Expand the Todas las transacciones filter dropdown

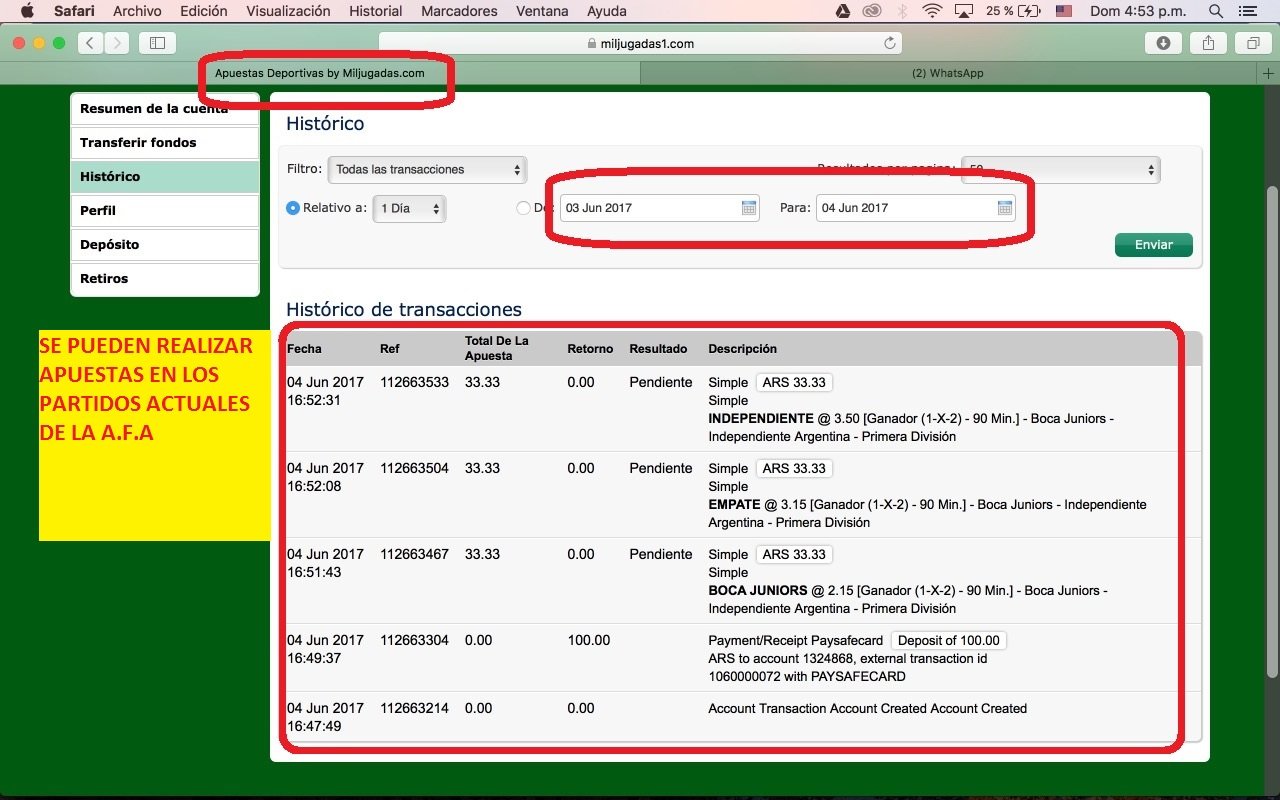coord(428,169)
